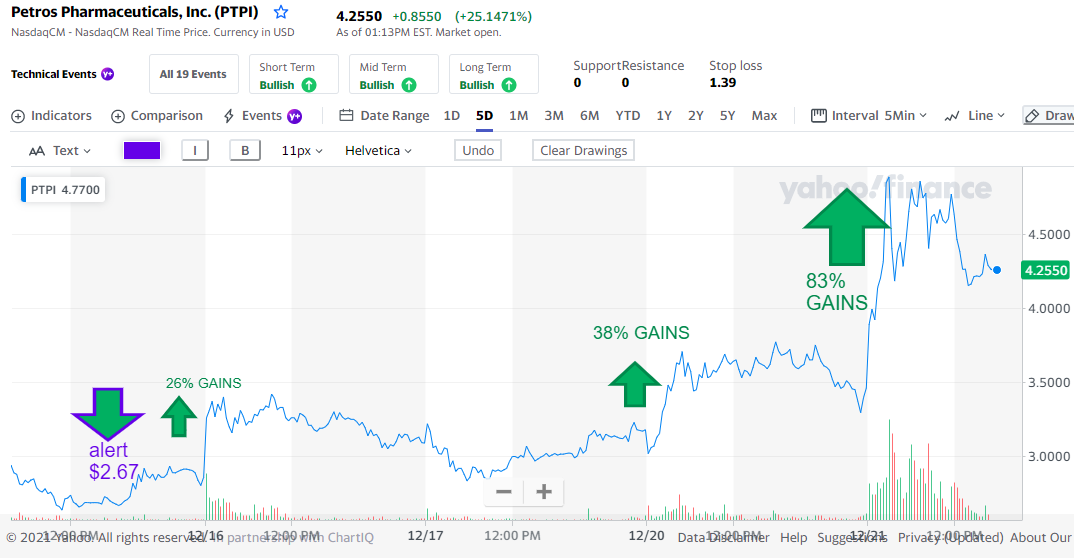Click Clear Drawings
The image size is (1074, 558).
[x=584, y=151]
